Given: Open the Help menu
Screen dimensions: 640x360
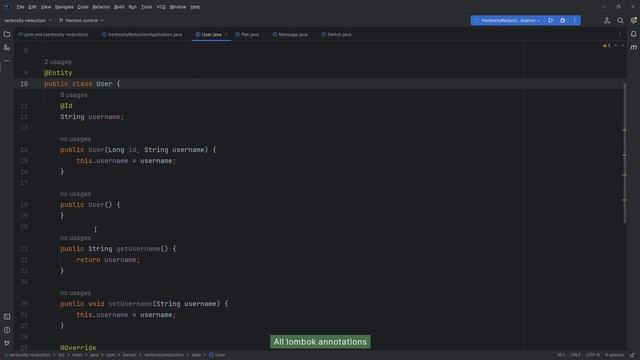Looking at the screenshot, I should coord(195,7).
